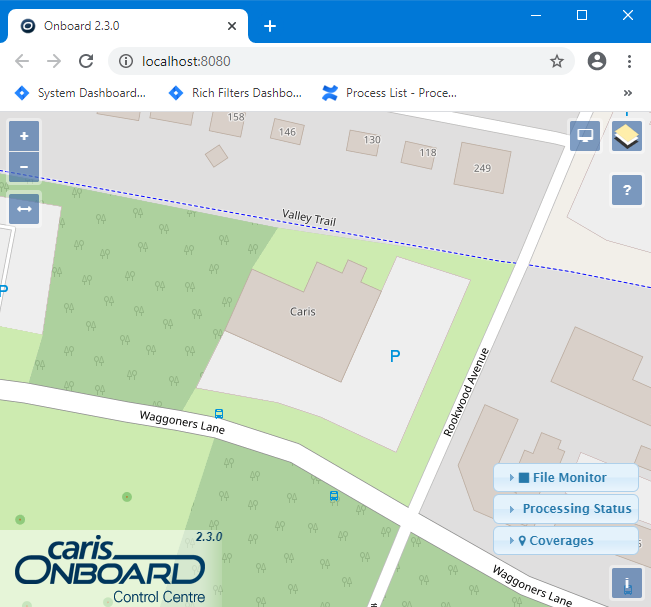Open a new browser tab

click(270, 26)
